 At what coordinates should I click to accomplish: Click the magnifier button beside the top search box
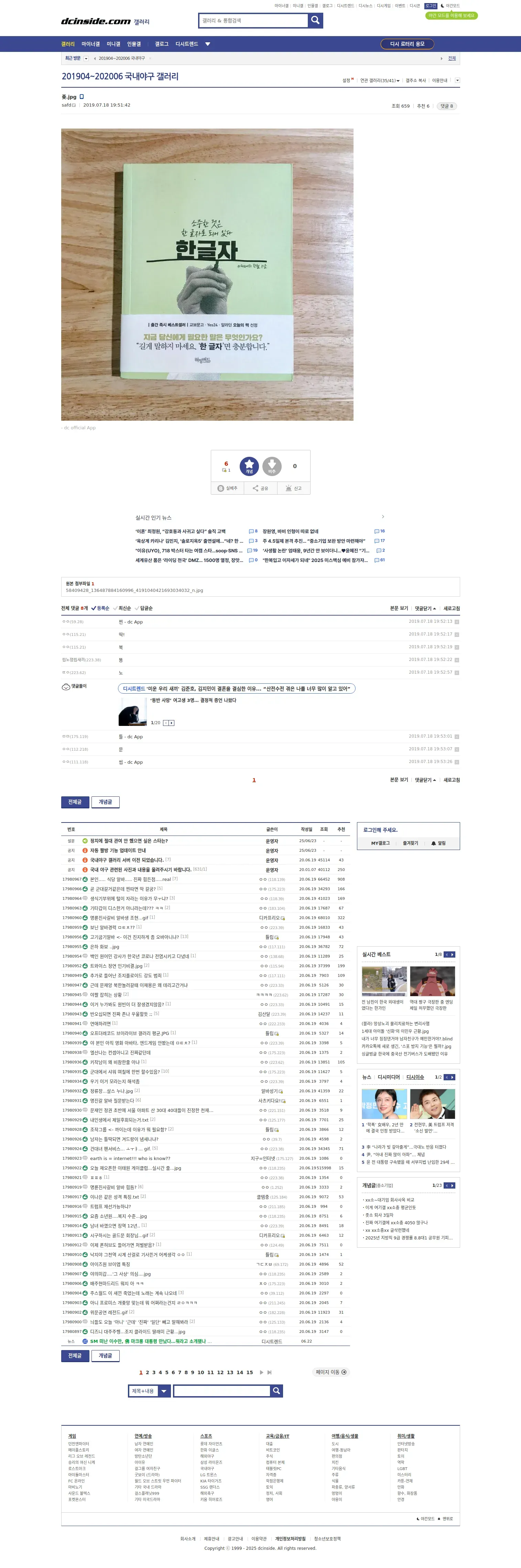(x=315, y=21)
